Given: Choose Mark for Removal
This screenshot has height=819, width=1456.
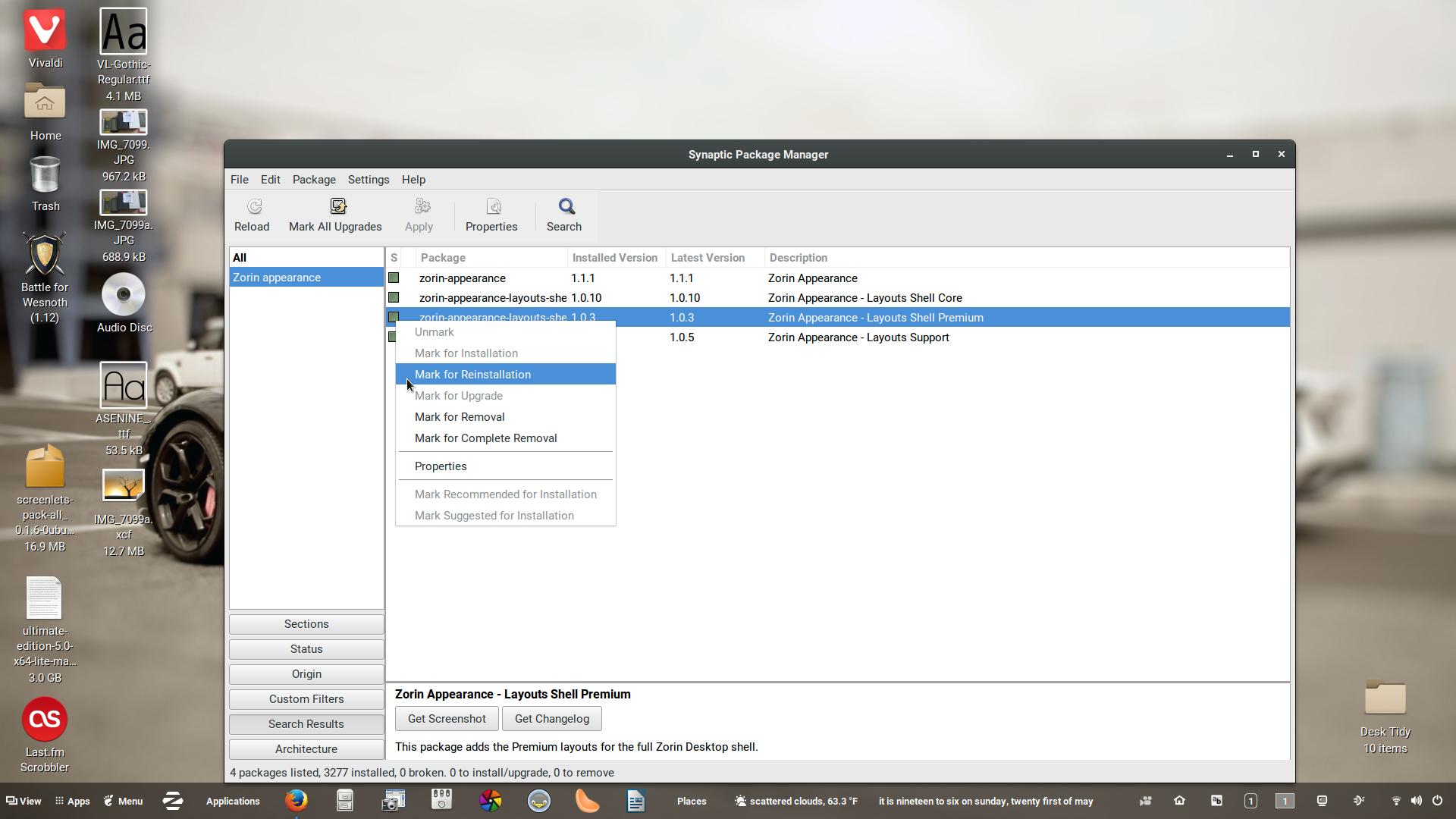Looking at the screenshot, I should point(506,417).
